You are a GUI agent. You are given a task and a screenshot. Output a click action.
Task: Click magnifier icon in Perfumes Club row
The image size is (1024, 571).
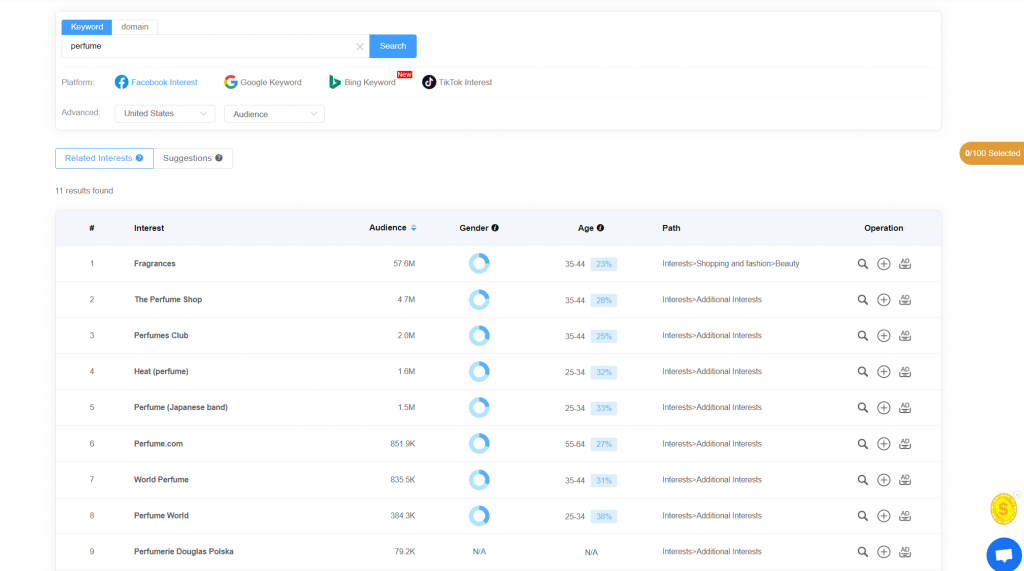point(863,336)
